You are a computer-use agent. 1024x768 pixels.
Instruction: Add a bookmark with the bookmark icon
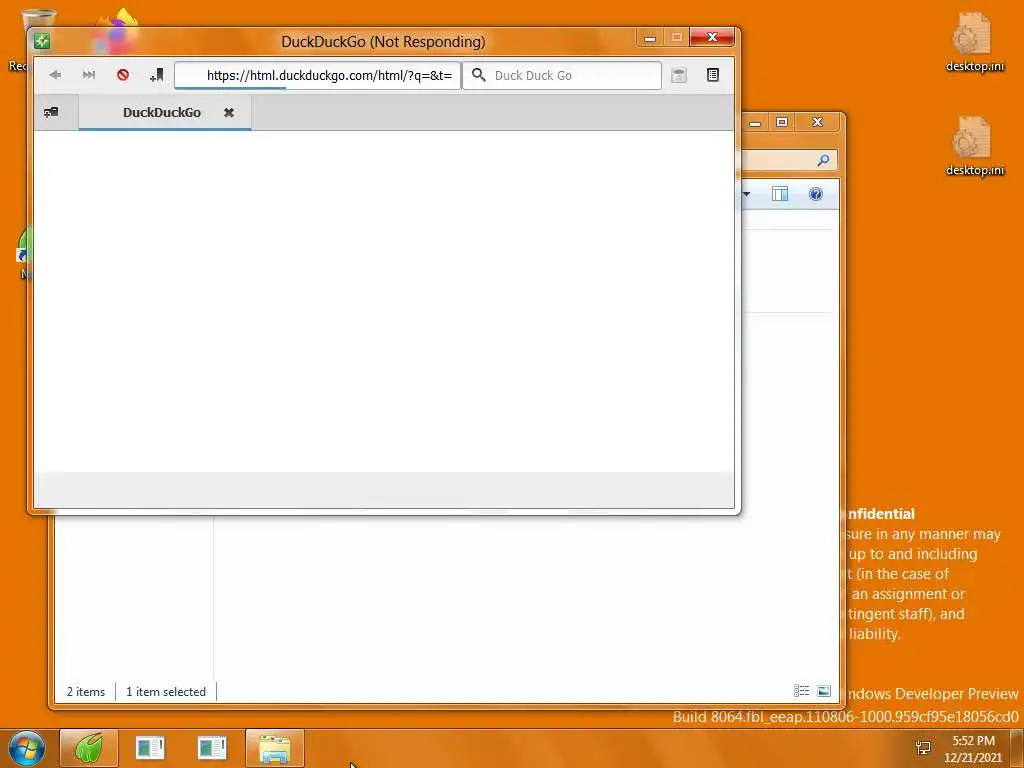pyautogui.click(x=157, y=75)
